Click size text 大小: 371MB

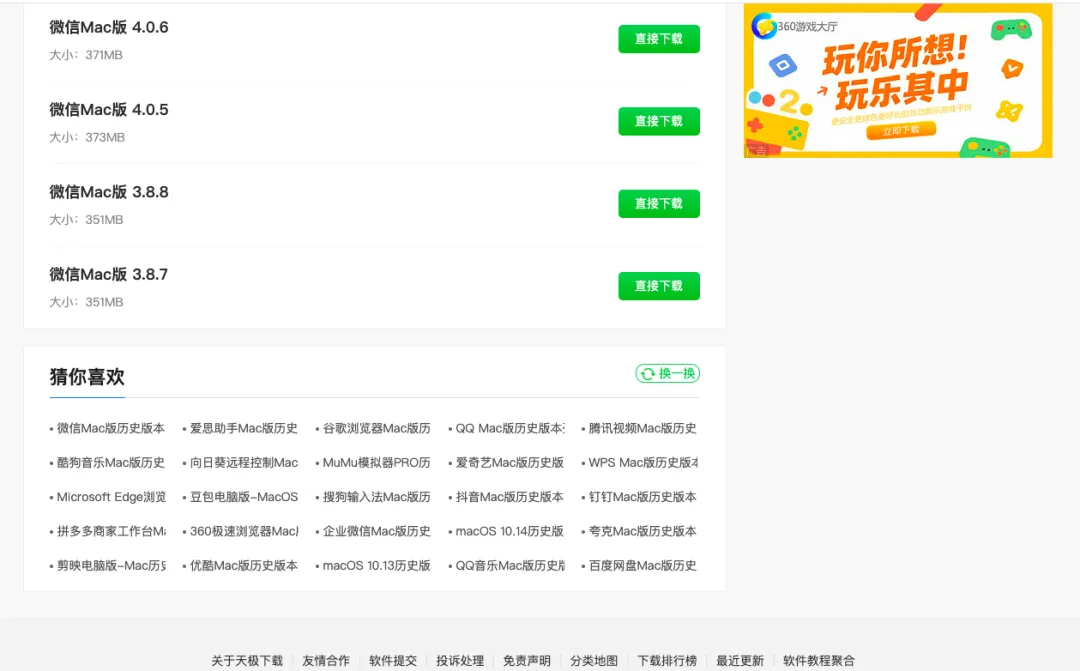pyautogui.click(x=85, y=55)
